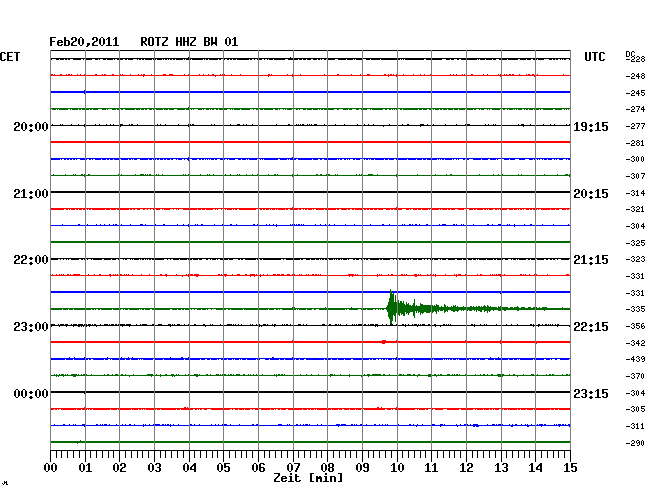Click the "20:15" UTC time label
This screenshot has width=650, height=494.
click(x=591, y=194)
